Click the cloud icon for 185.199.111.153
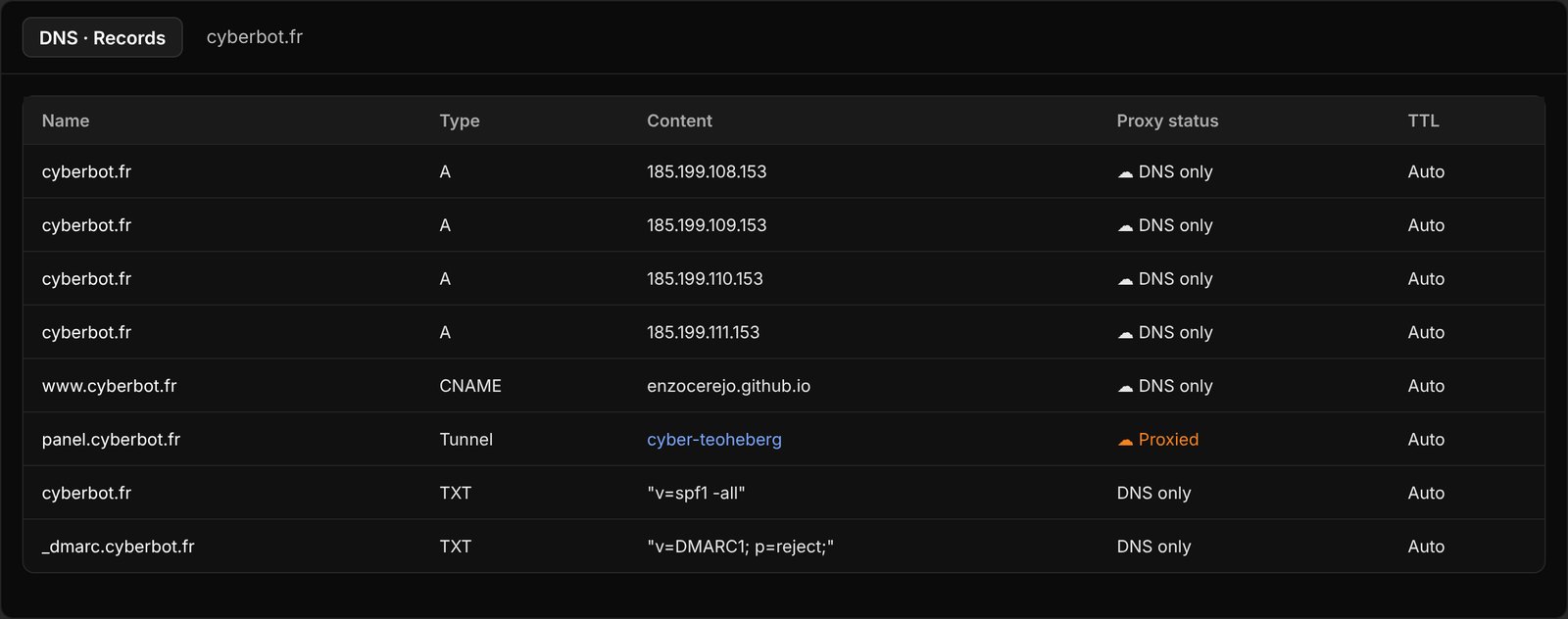 pyautogui.click(x=1125, y=334)
